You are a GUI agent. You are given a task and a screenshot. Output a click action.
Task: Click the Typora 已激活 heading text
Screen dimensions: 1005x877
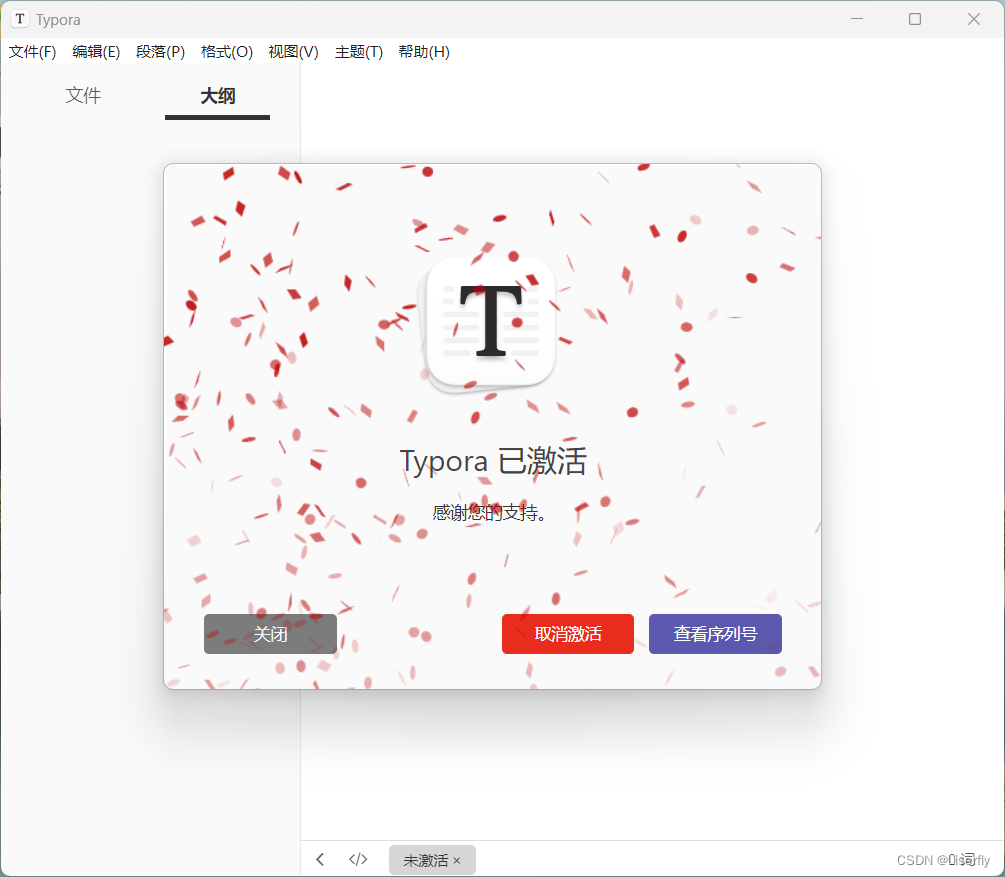click(x=493, y=461)
